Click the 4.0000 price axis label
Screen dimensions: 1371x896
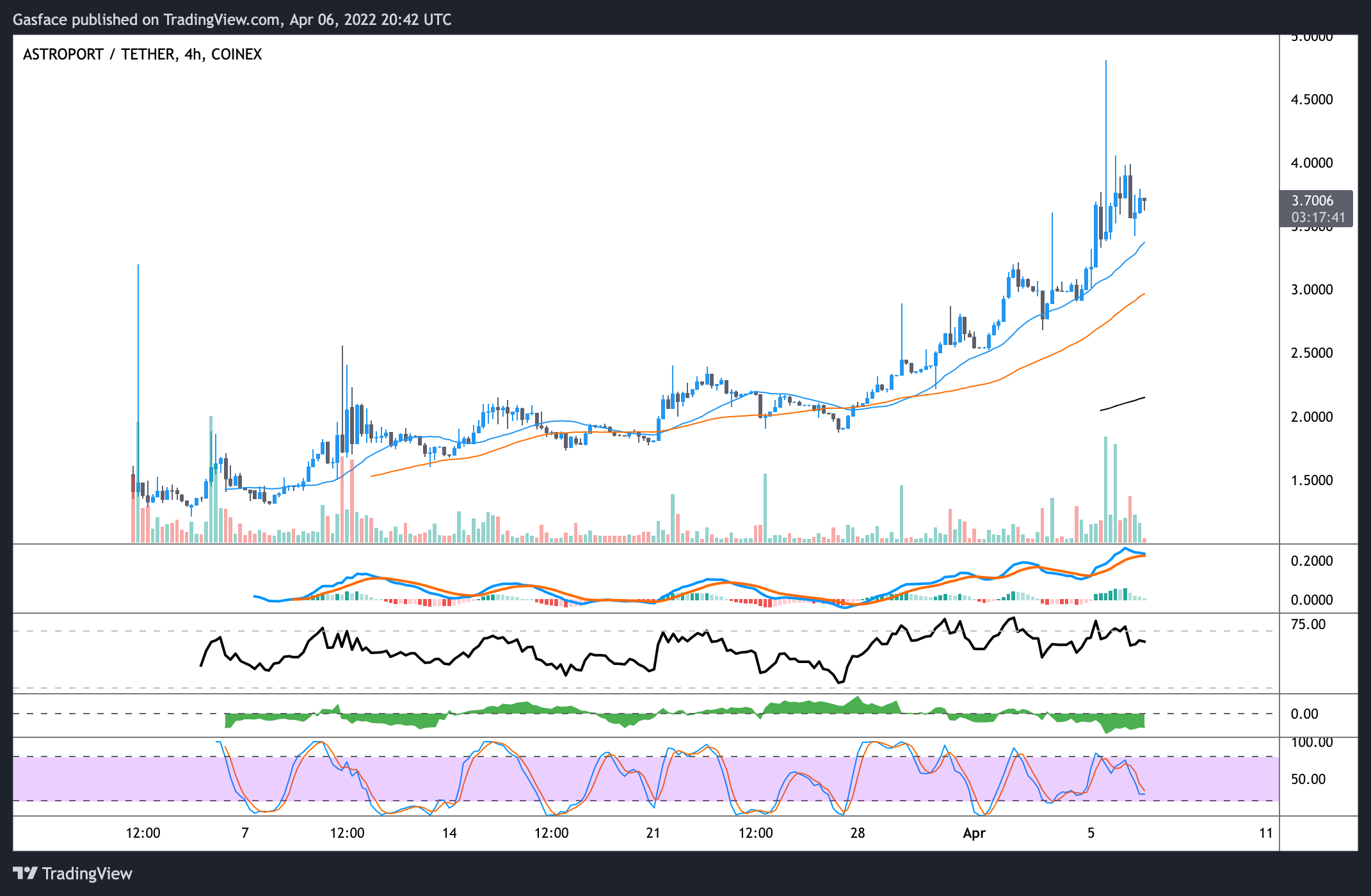pyautogui.click(x=1311, y=163)
